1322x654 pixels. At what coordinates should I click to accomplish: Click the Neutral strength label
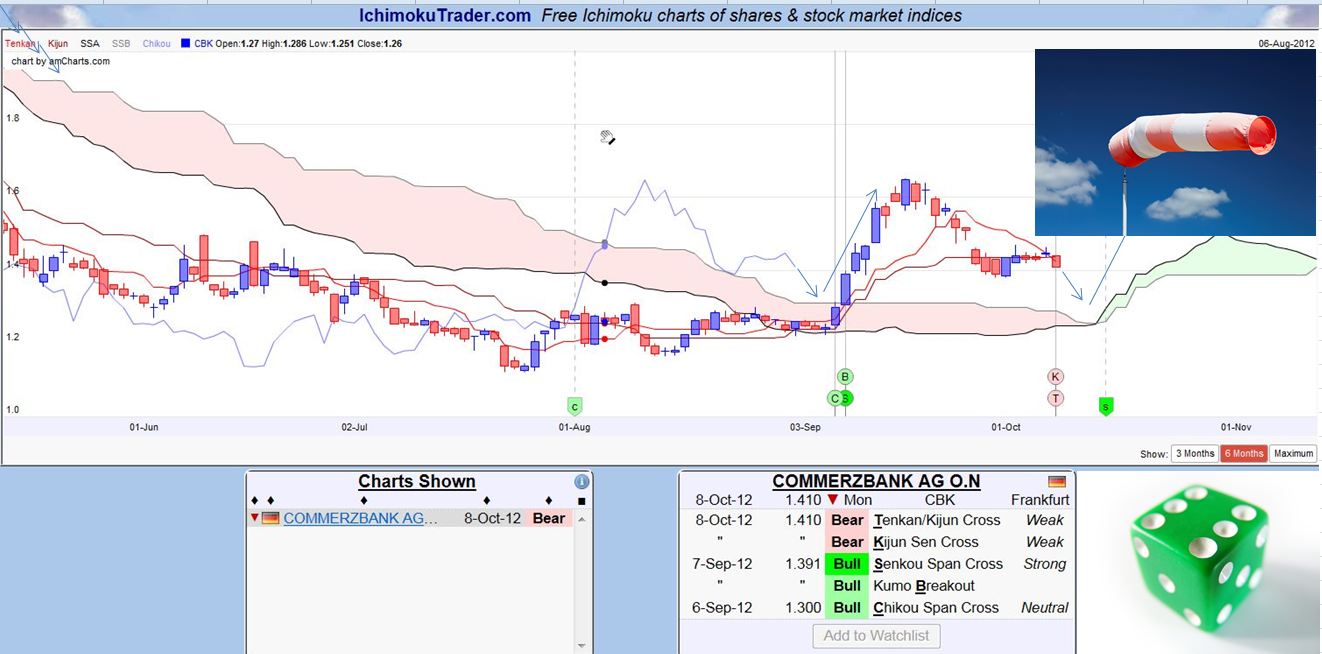[x=1045, y=608]
